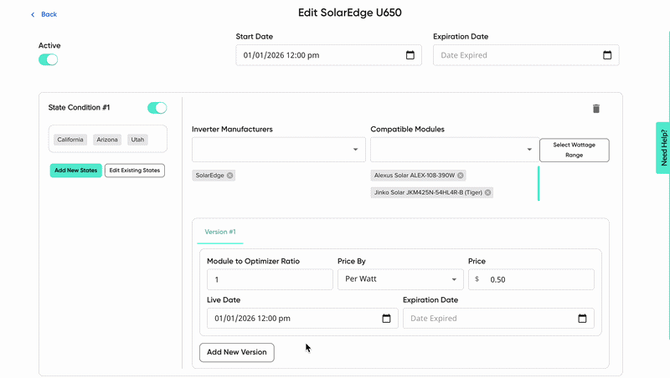Go back using the Back link
Image resolution: width=670 pixels, height=378 pixels.
(44, 15)
